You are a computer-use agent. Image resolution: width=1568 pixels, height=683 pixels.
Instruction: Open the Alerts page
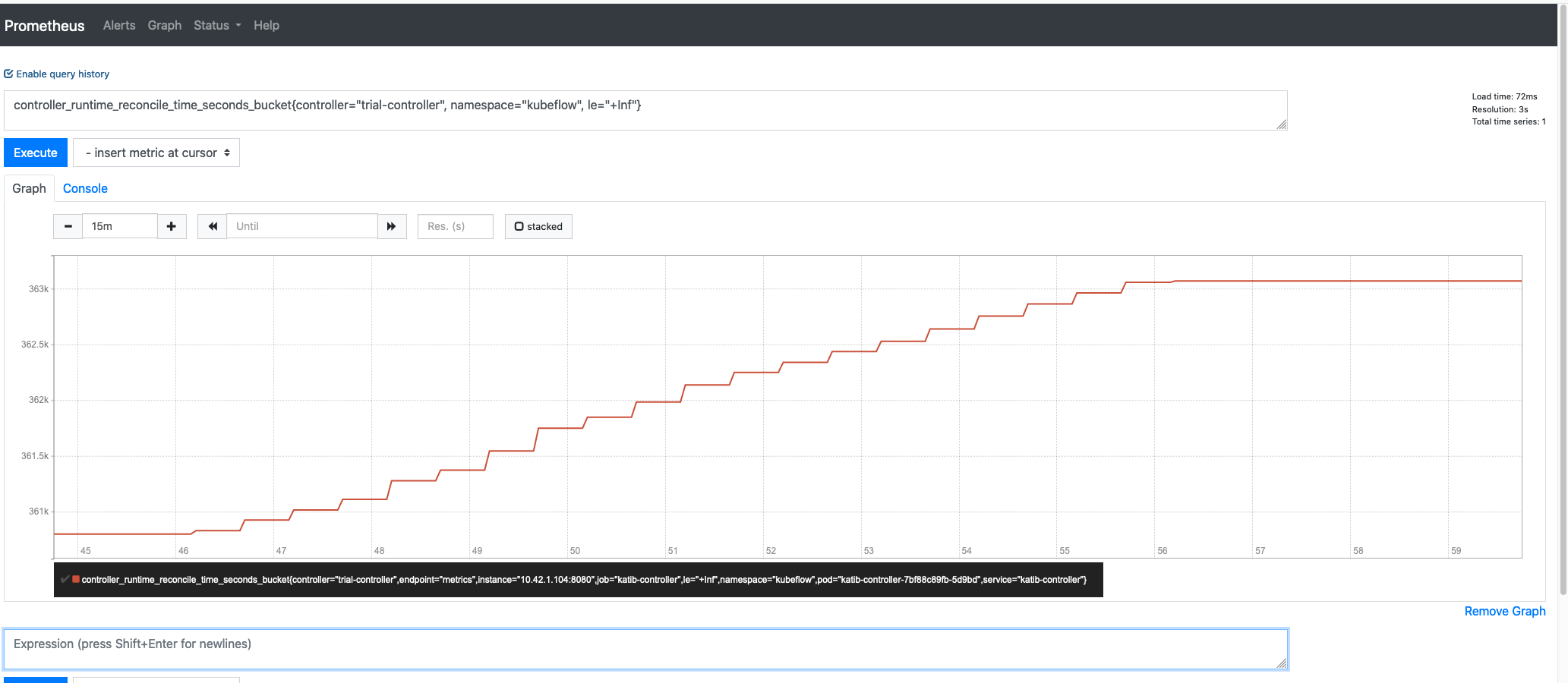coord(118,25)
